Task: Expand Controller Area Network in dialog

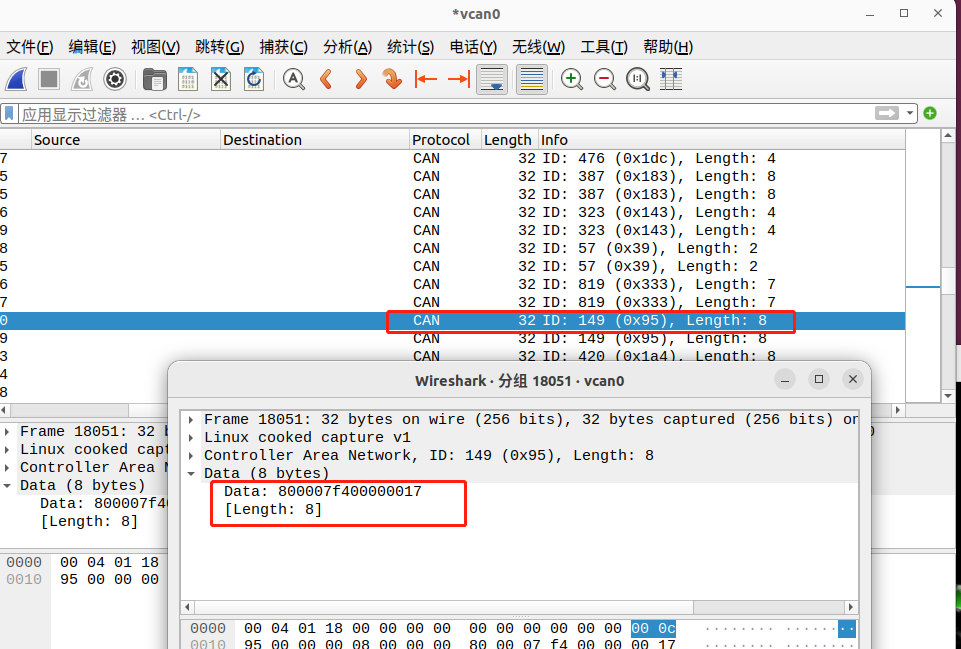Action: point(191,455)
